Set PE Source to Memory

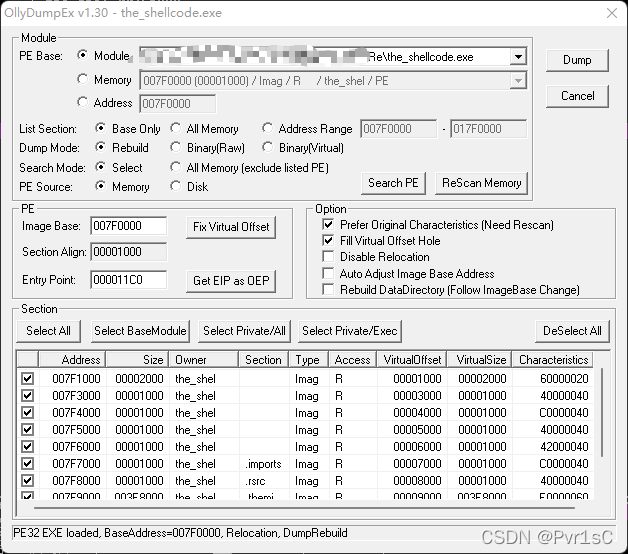(x=101, y=186)
